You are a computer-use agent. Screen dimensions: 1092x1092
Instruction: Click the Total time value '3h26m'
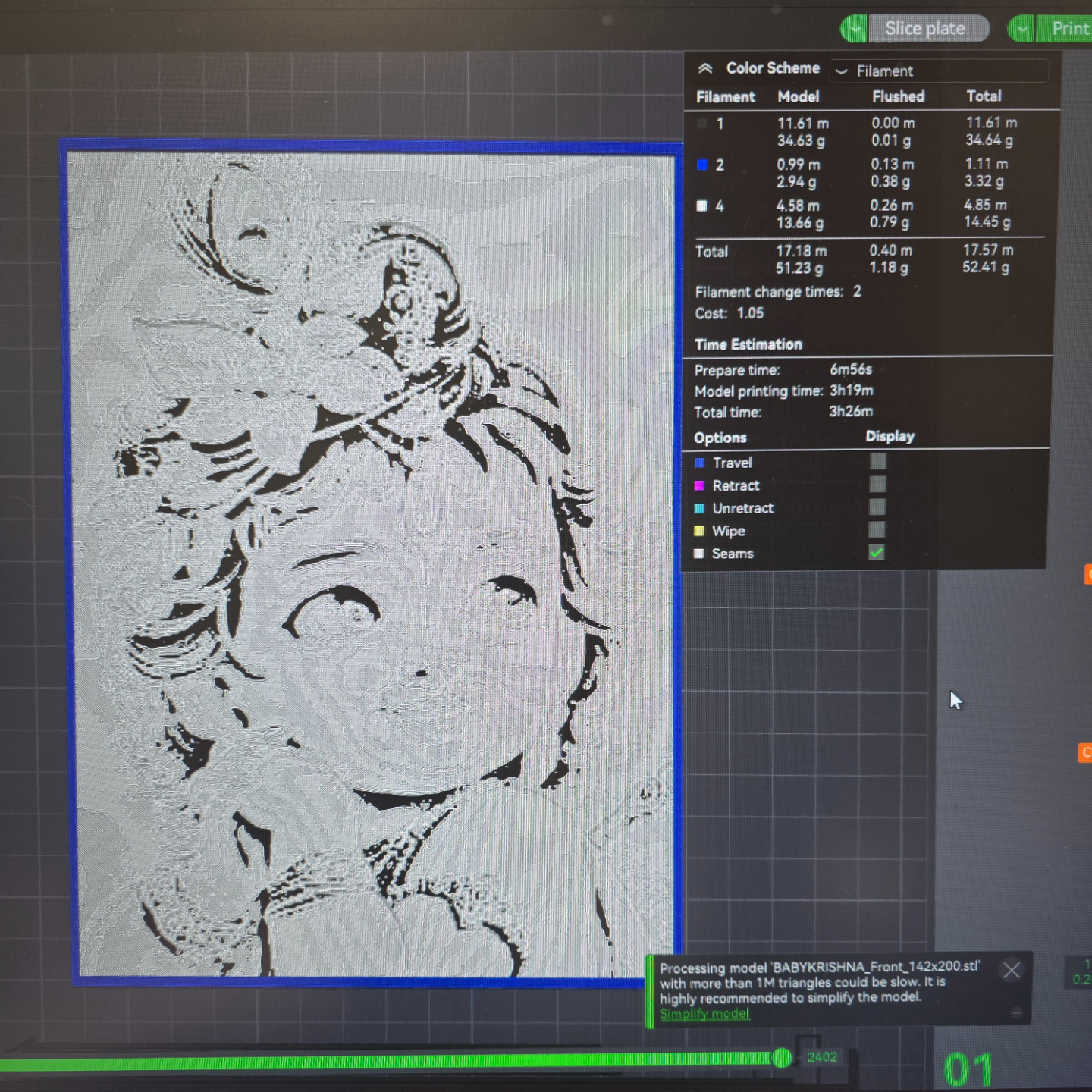click(x=851, y=411)
